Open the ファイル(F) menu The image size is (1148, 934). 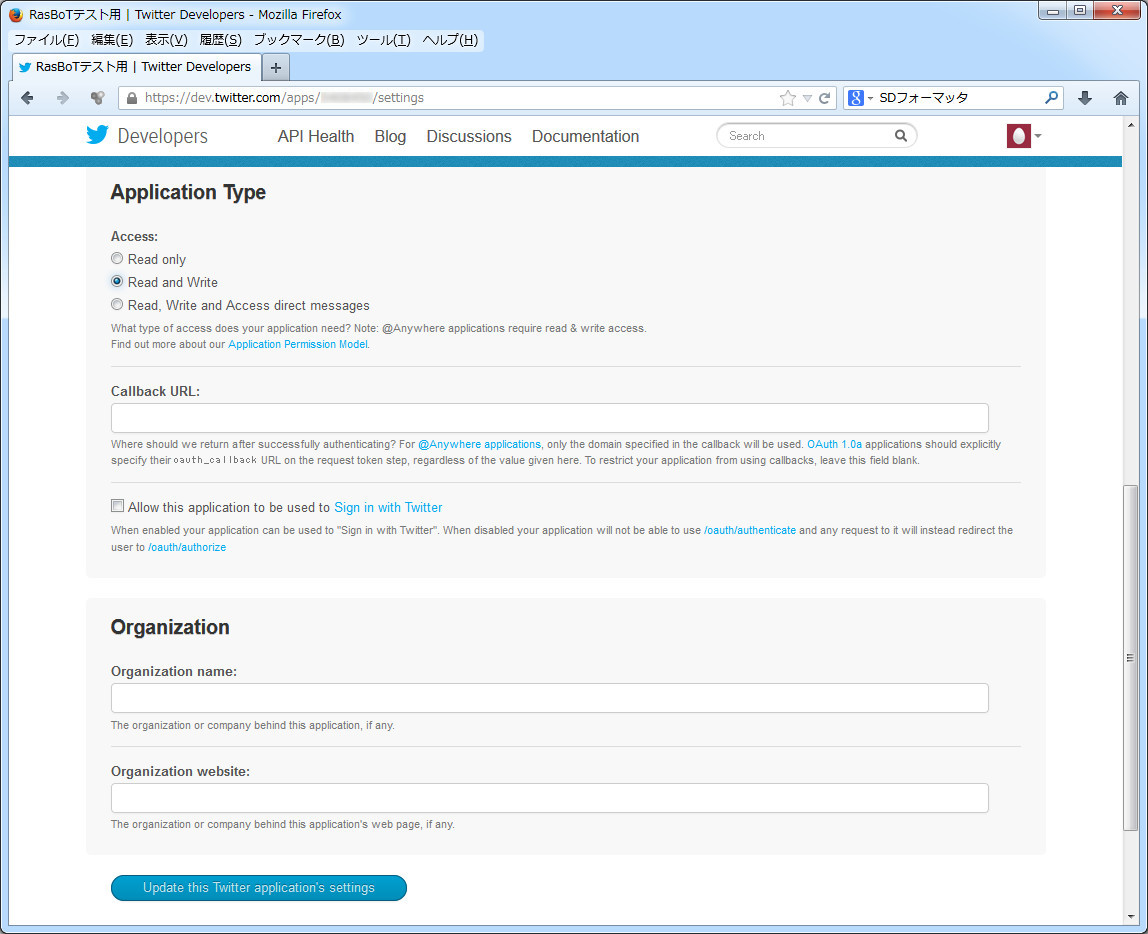click(47, 40)
